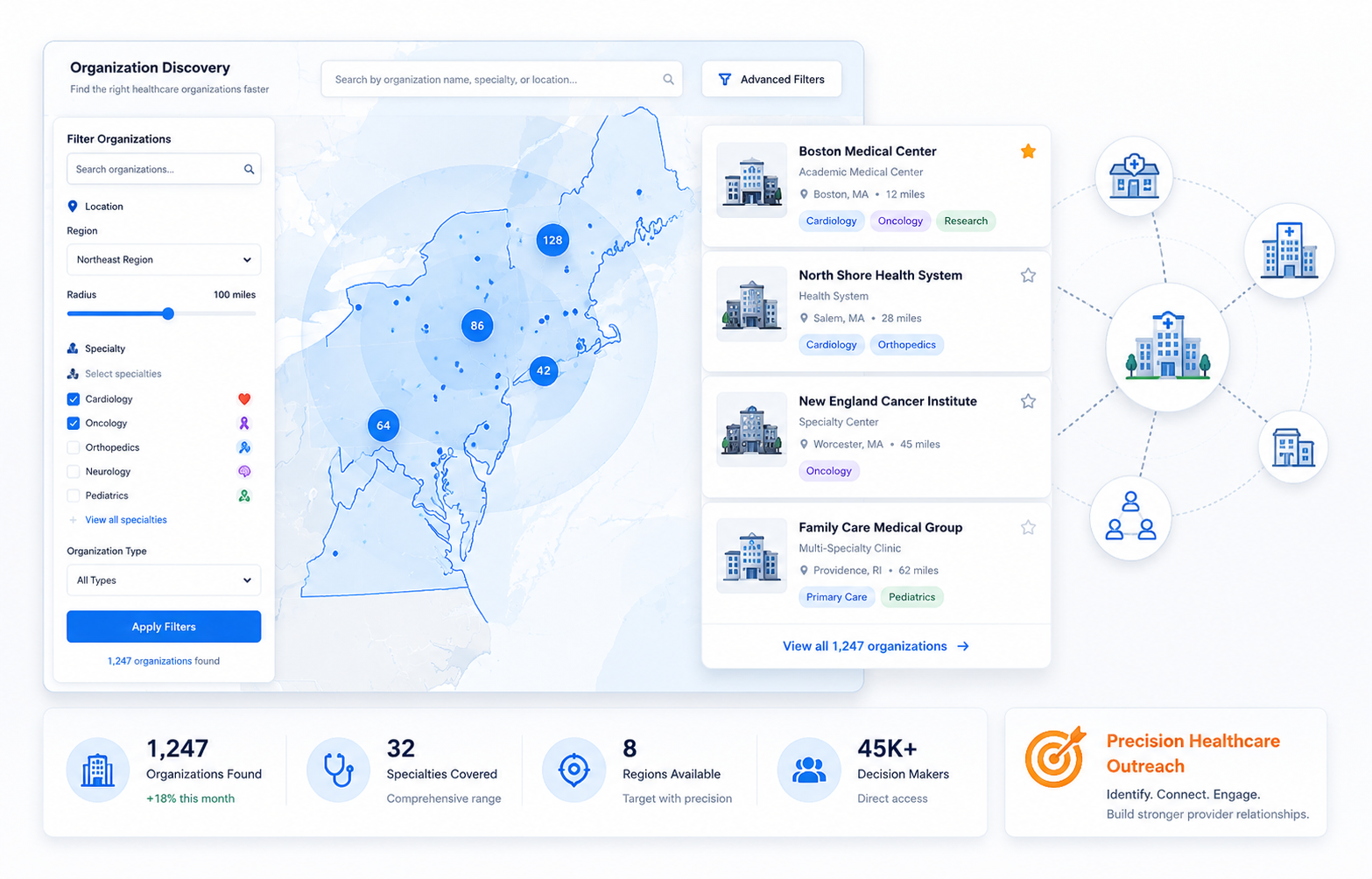Click the funnel icon on Advanced Filters
The image size is (1372, 879).
tap(725, 80)
